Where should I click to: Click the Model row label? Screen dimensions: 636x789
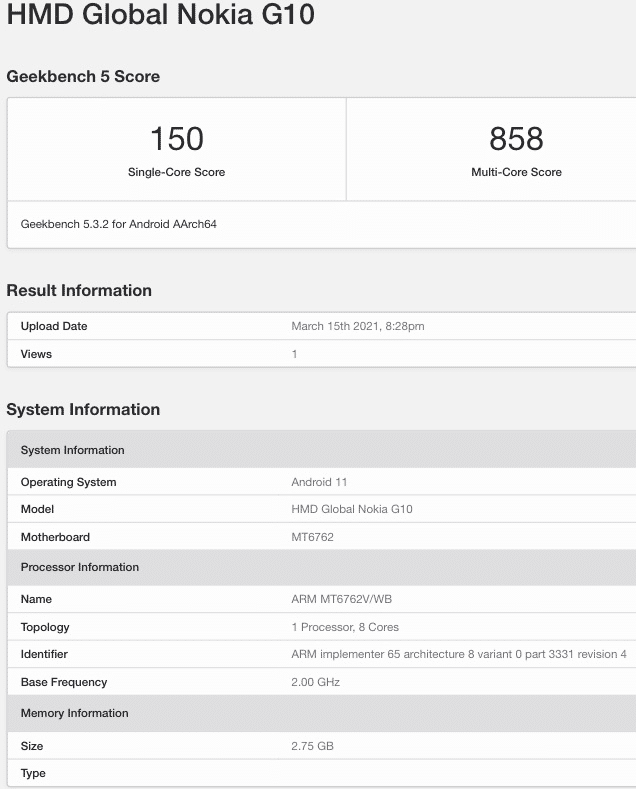[x=37, y=509]
